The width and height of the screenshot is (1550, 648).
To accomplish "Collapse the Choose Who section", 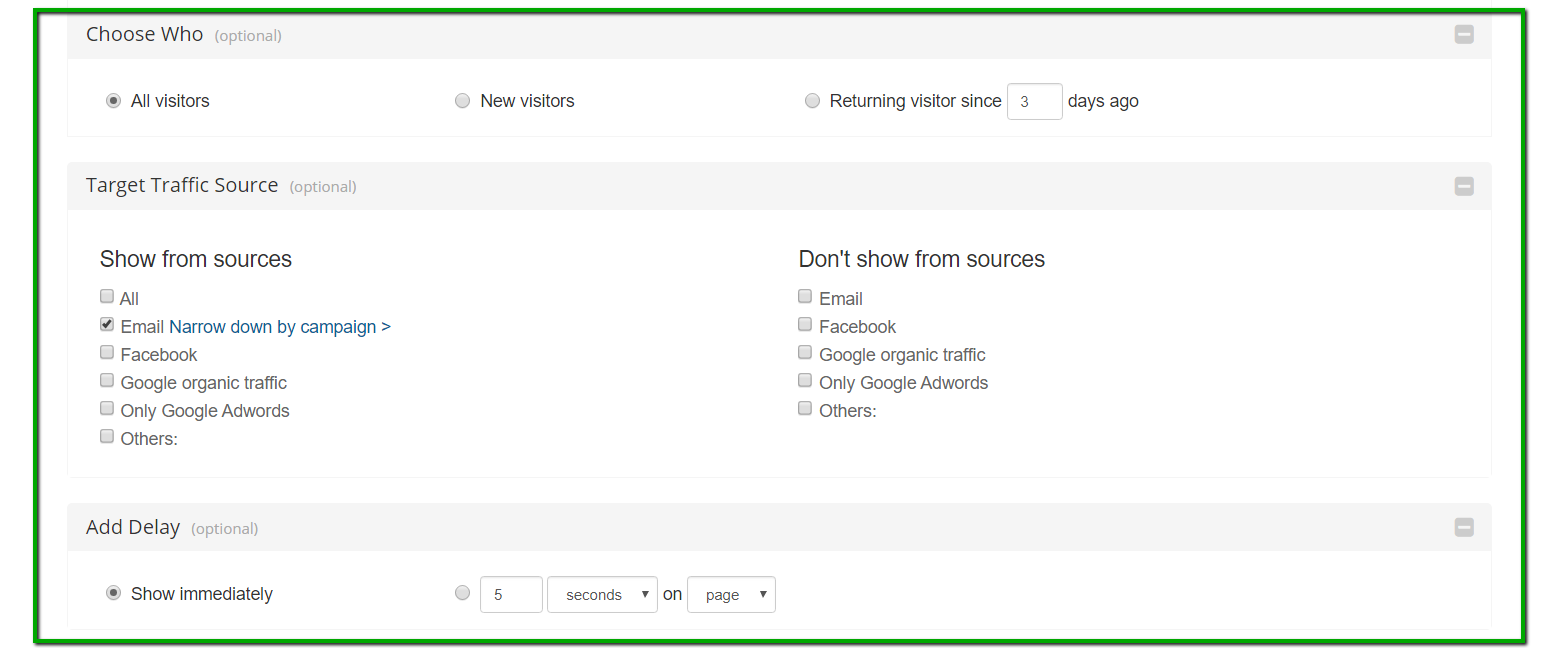I will click(1464, 35).
